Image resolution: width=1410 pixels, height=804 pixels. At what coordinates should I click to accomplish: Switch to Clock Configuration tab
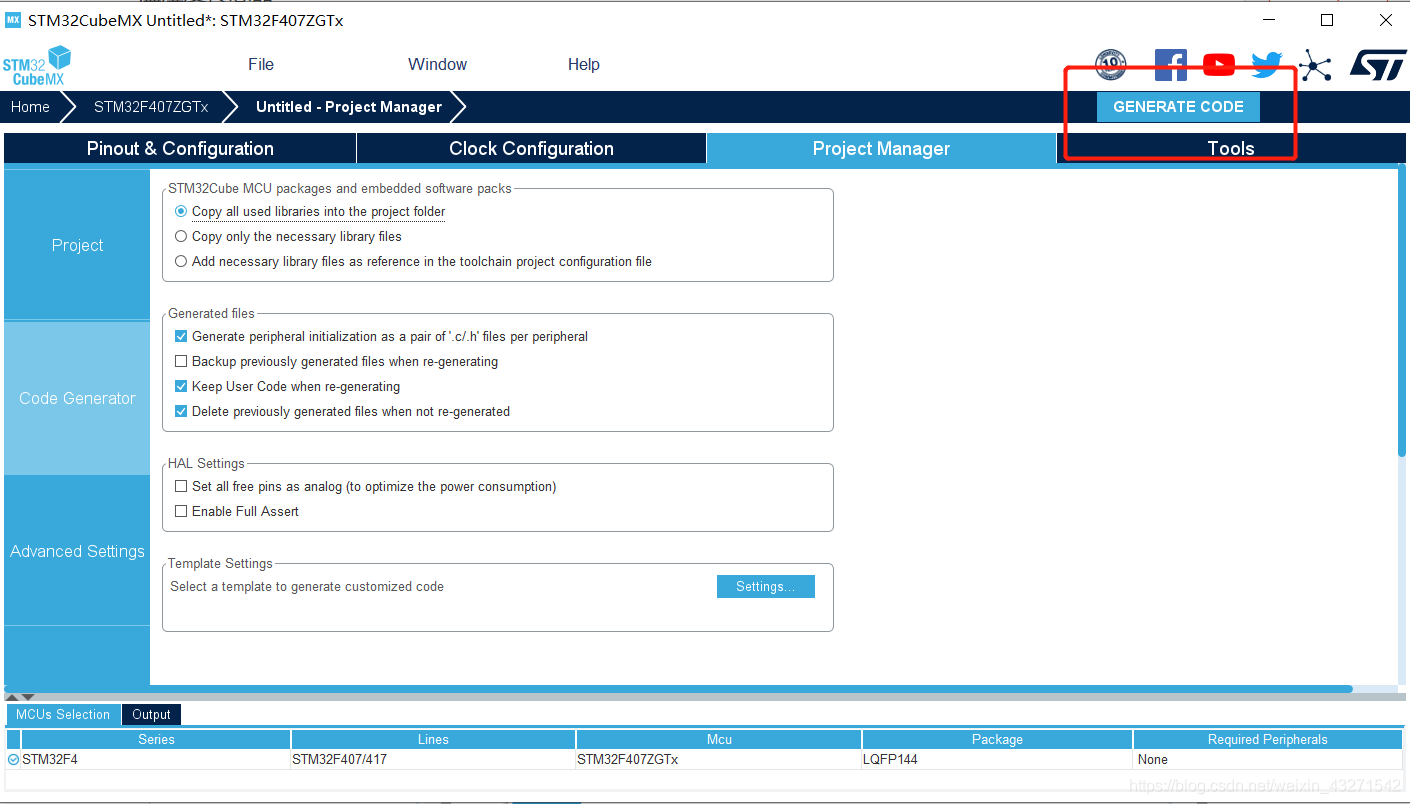pos(531,149)
